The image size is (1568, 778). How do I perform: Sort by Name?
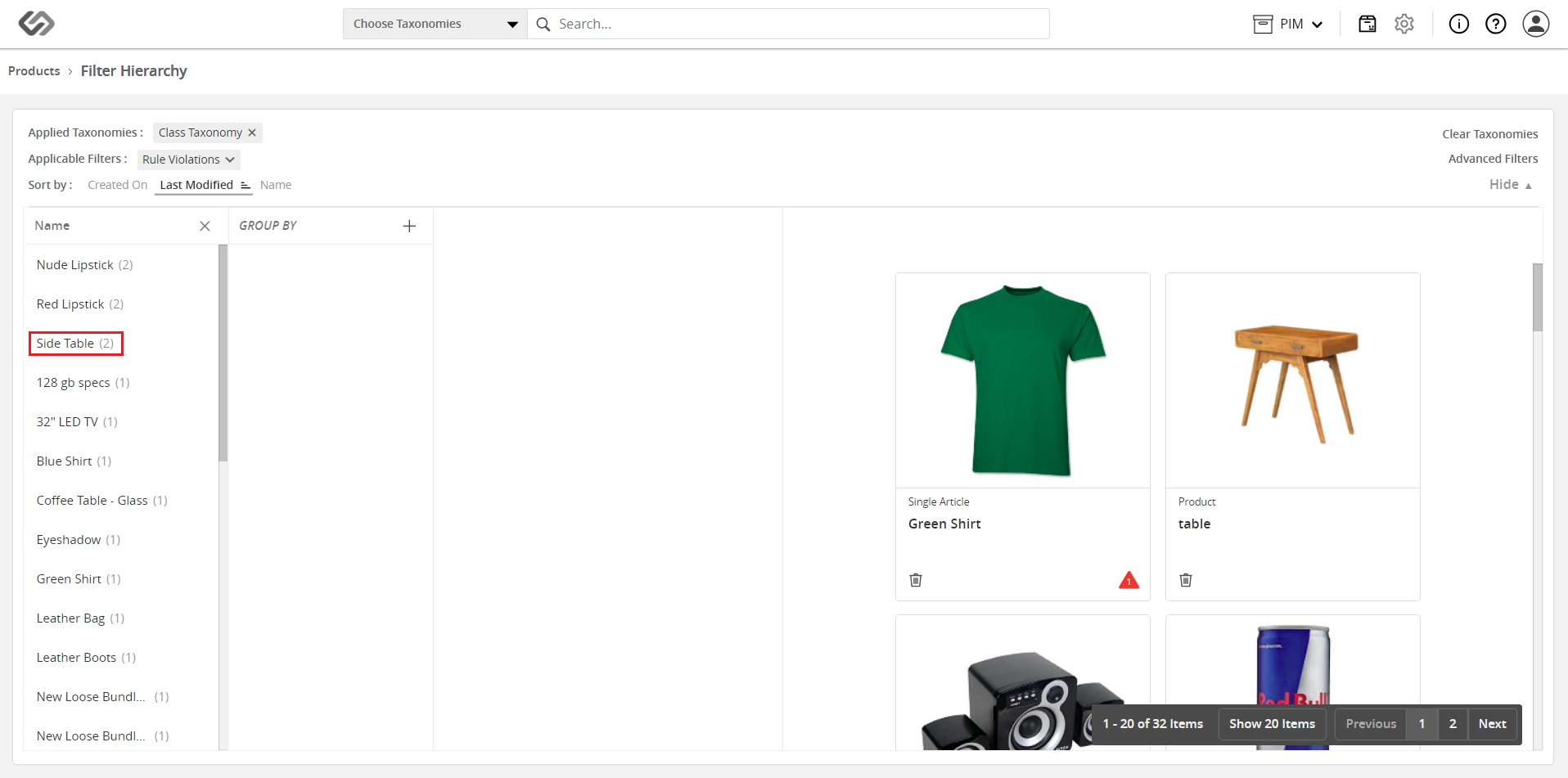(276, 185)
